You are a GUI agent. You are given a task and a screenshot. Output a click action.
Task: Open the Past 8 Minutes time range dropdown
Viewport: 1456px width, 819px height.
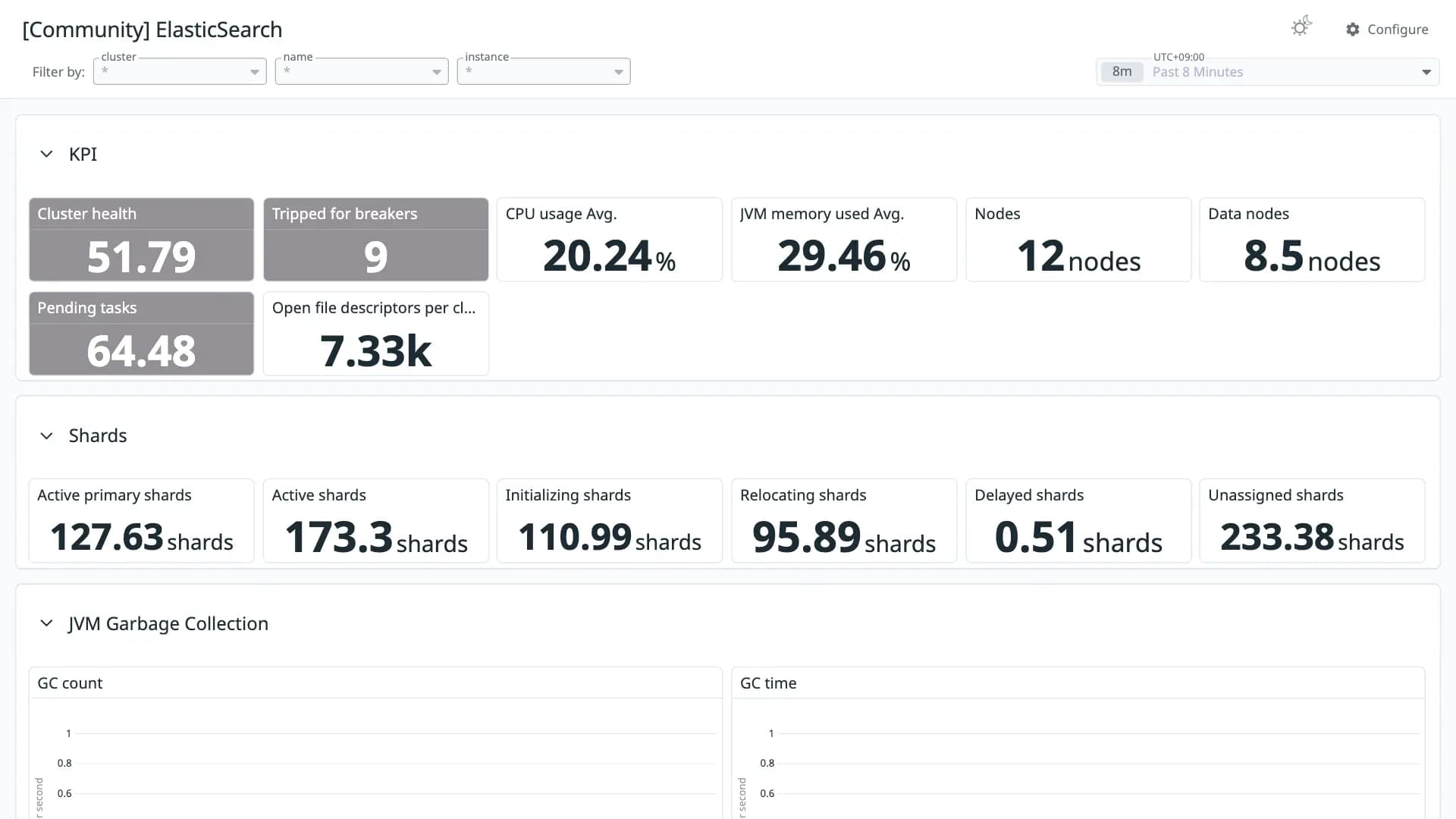point(1268,72)
